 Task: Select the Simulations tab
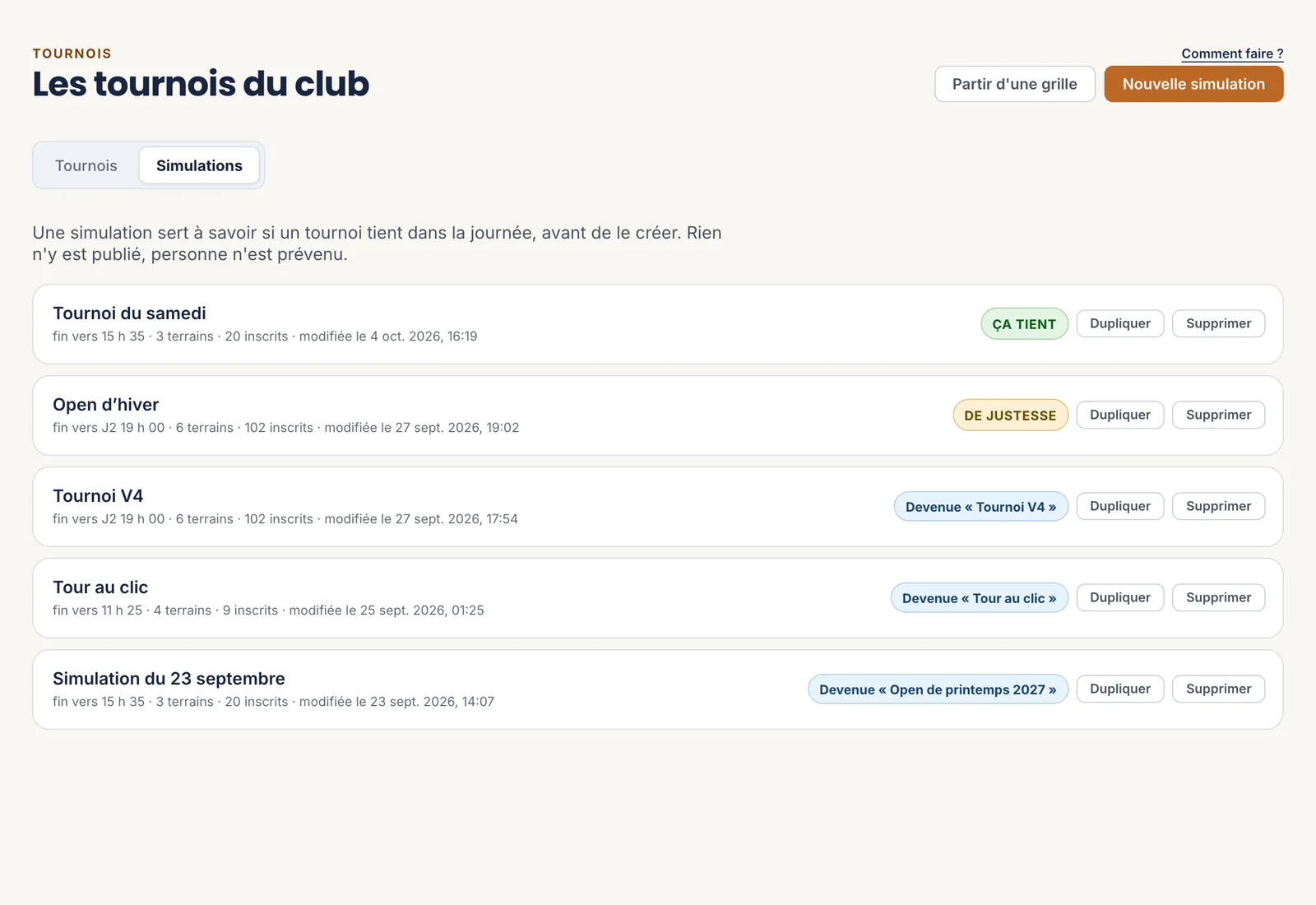tap(199, 165)
